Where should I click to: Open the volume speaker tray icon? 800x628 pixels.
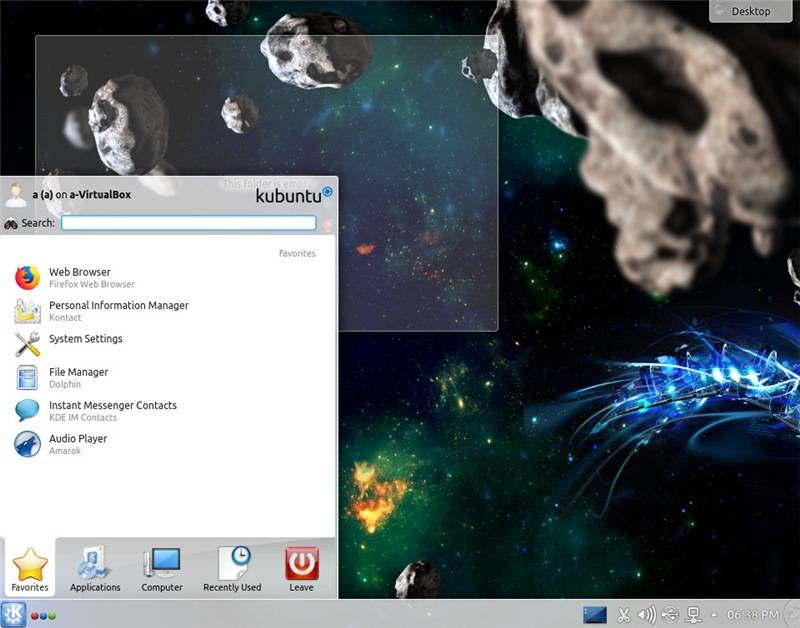pyautogui.click(x=646, y=615)
